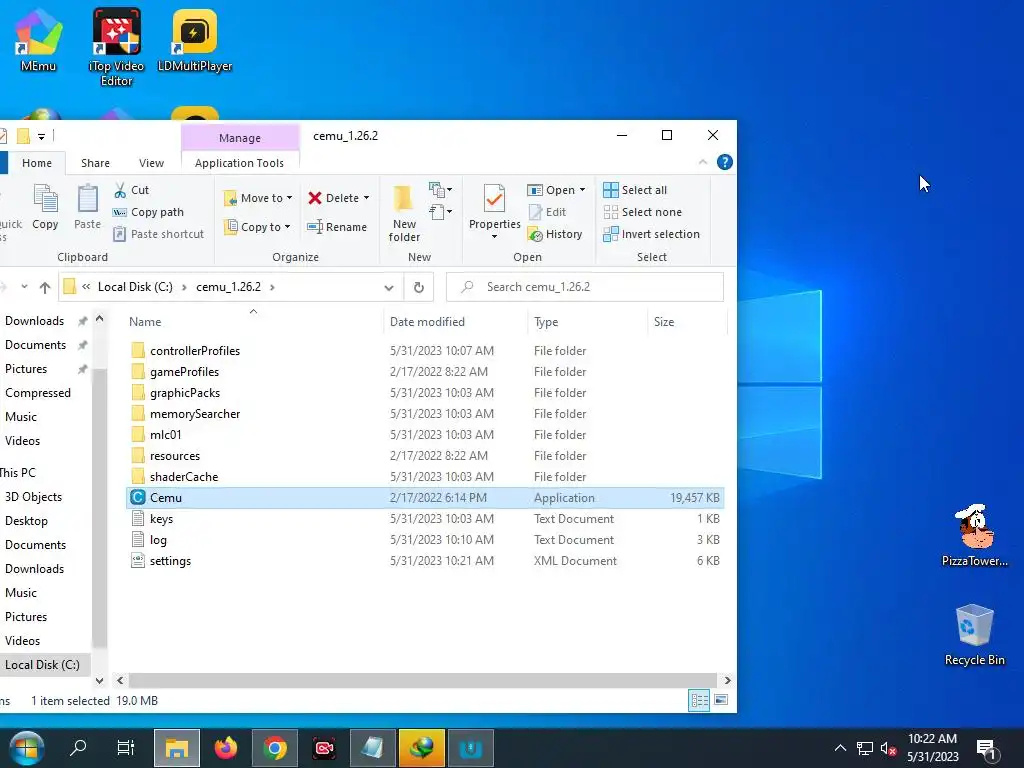Viewport: 1024px width, 768px height.
Task: Open the View ribbon tab
Action: 152,163
